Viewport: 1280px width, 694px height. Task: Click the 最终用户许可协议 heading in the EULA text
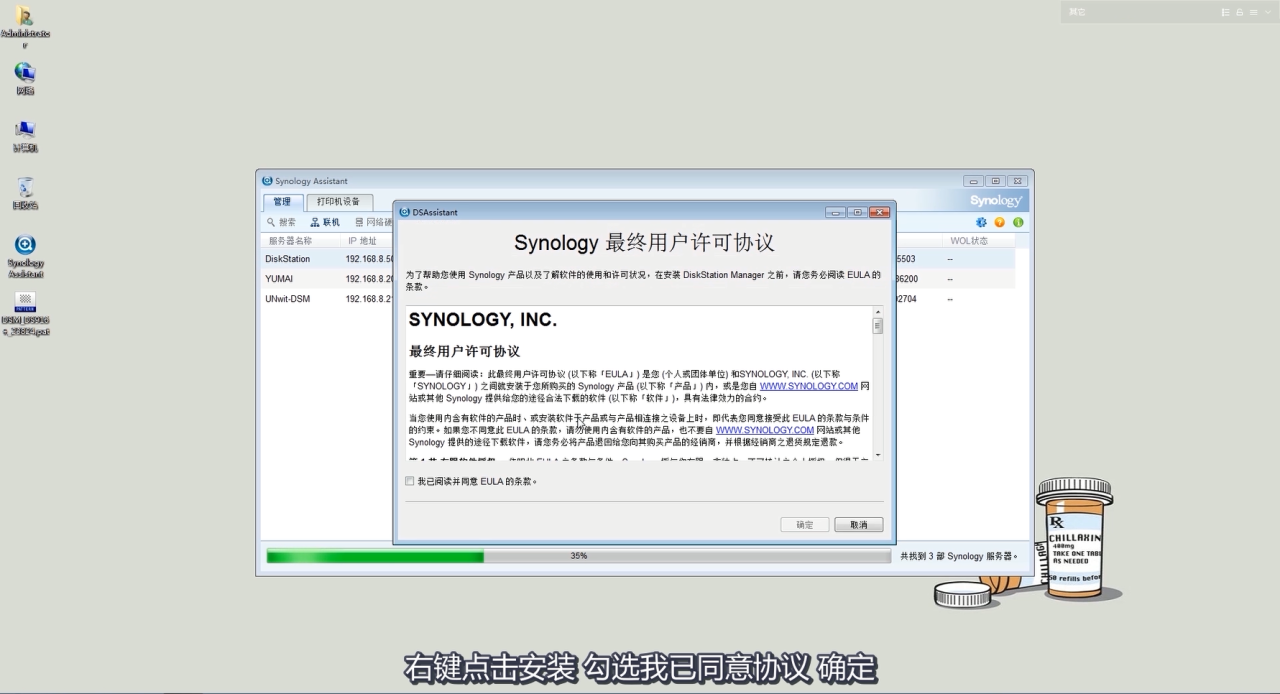pos(464,351)
